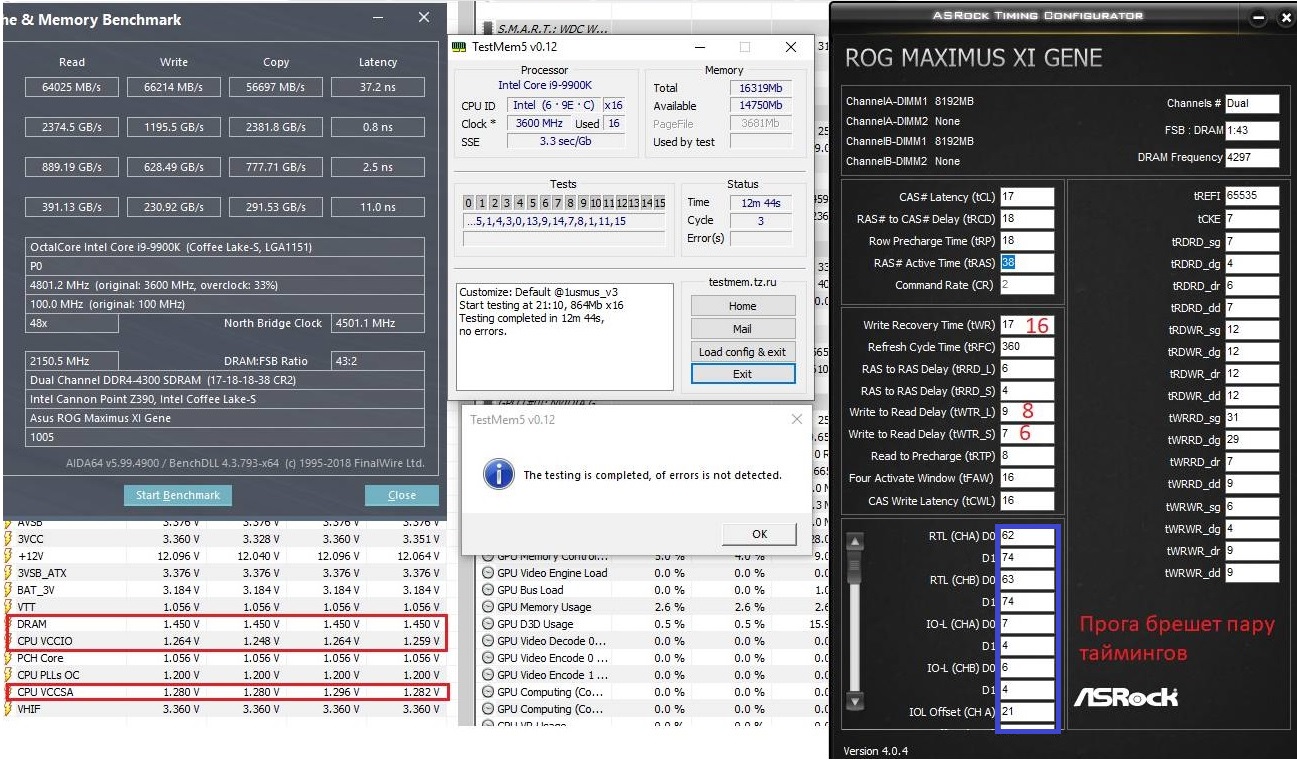Click the tREFI value field

tap(1251, 197)
